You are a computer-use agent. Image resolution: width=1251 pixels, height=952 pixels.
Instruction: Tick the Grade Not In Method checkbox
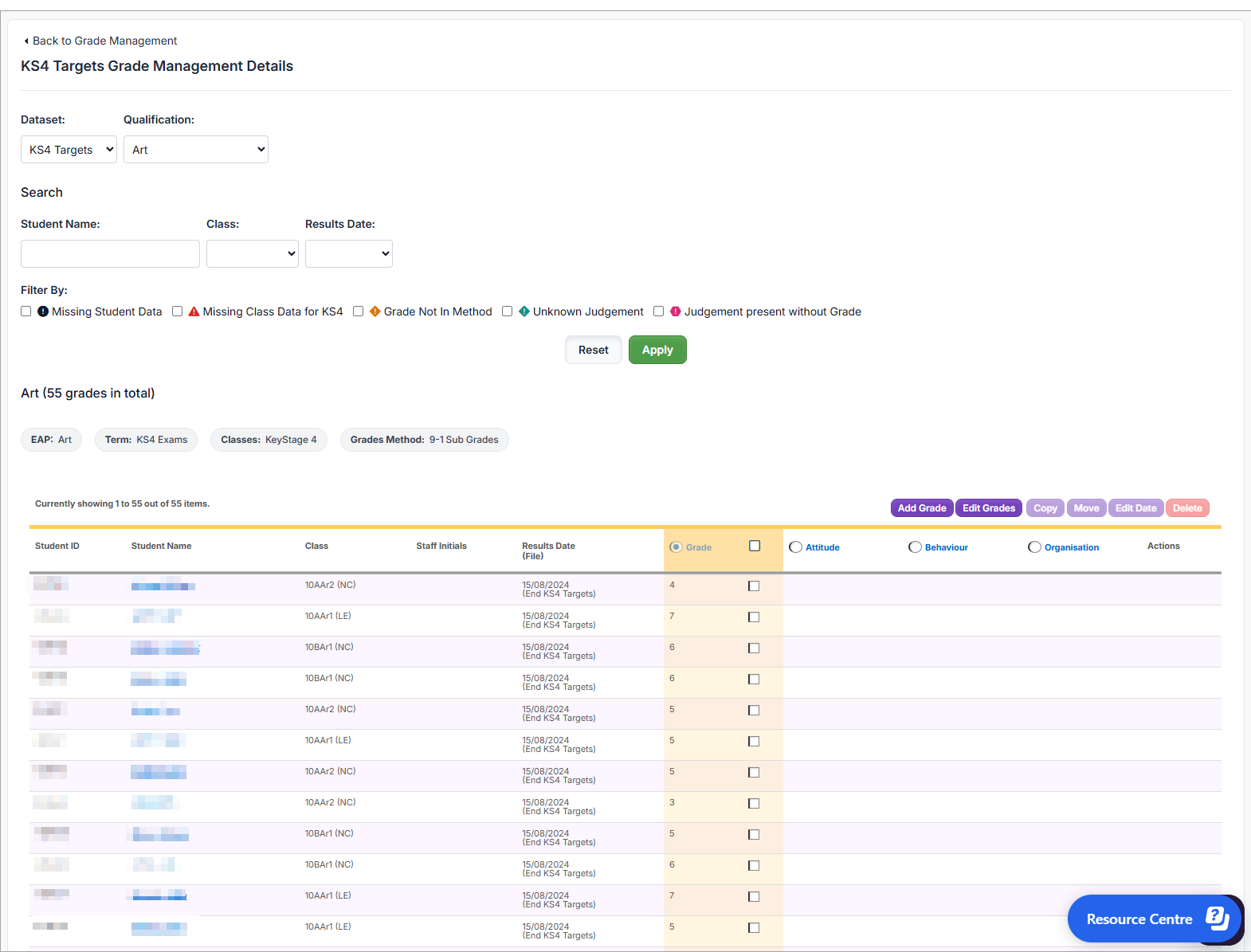(359, 311)
